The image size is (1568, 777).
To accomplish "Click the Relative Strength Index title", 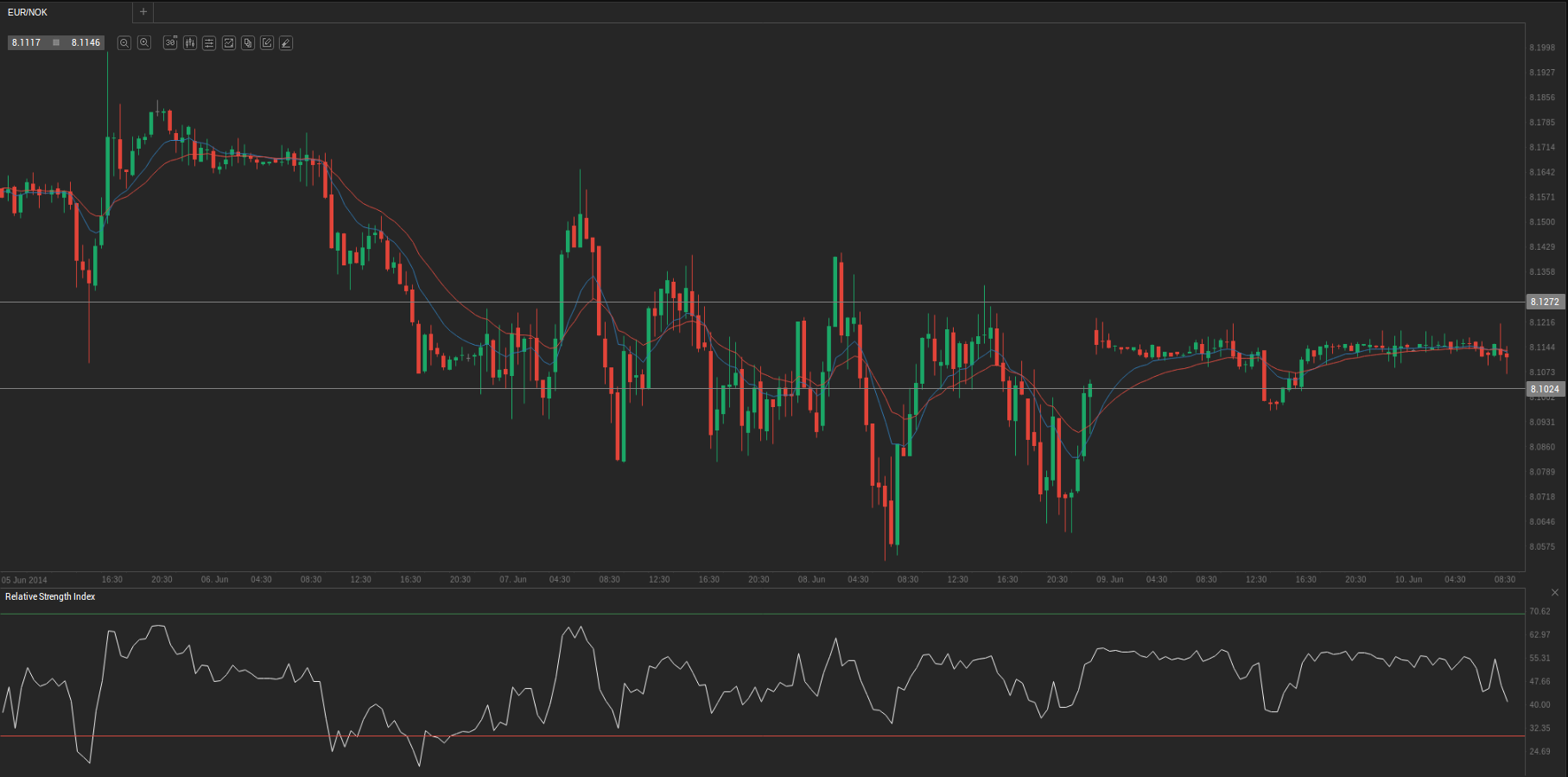I will pos(50,596).
